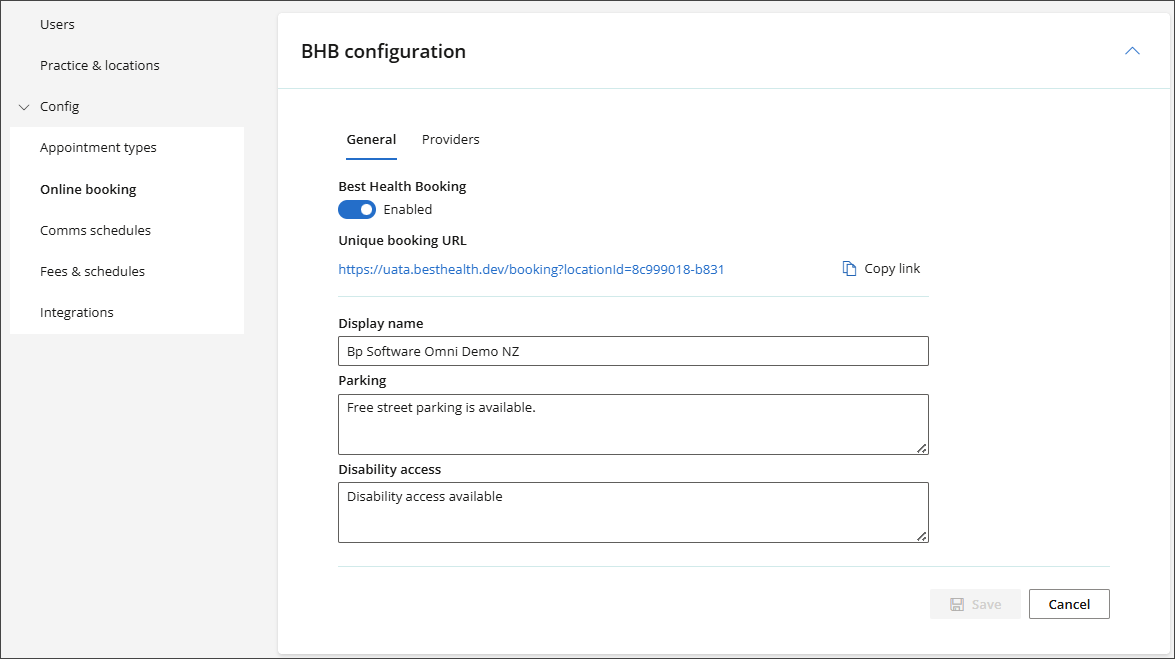This screenshot has width=1175, height=659.
Task: Open Users in the sidebar
Action: [57, 24]
